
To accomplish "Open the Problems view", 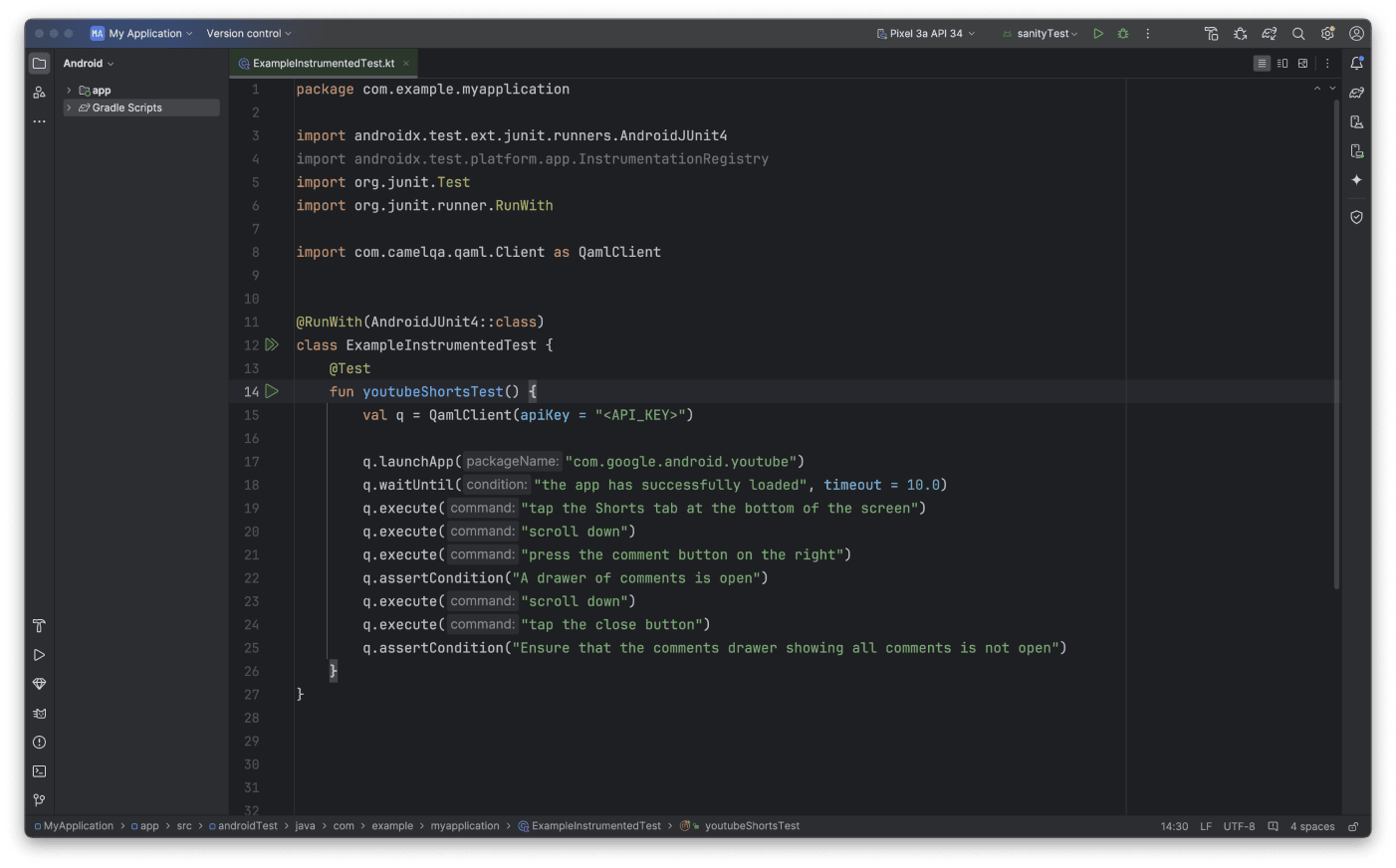I will click(x=39, y=742).
